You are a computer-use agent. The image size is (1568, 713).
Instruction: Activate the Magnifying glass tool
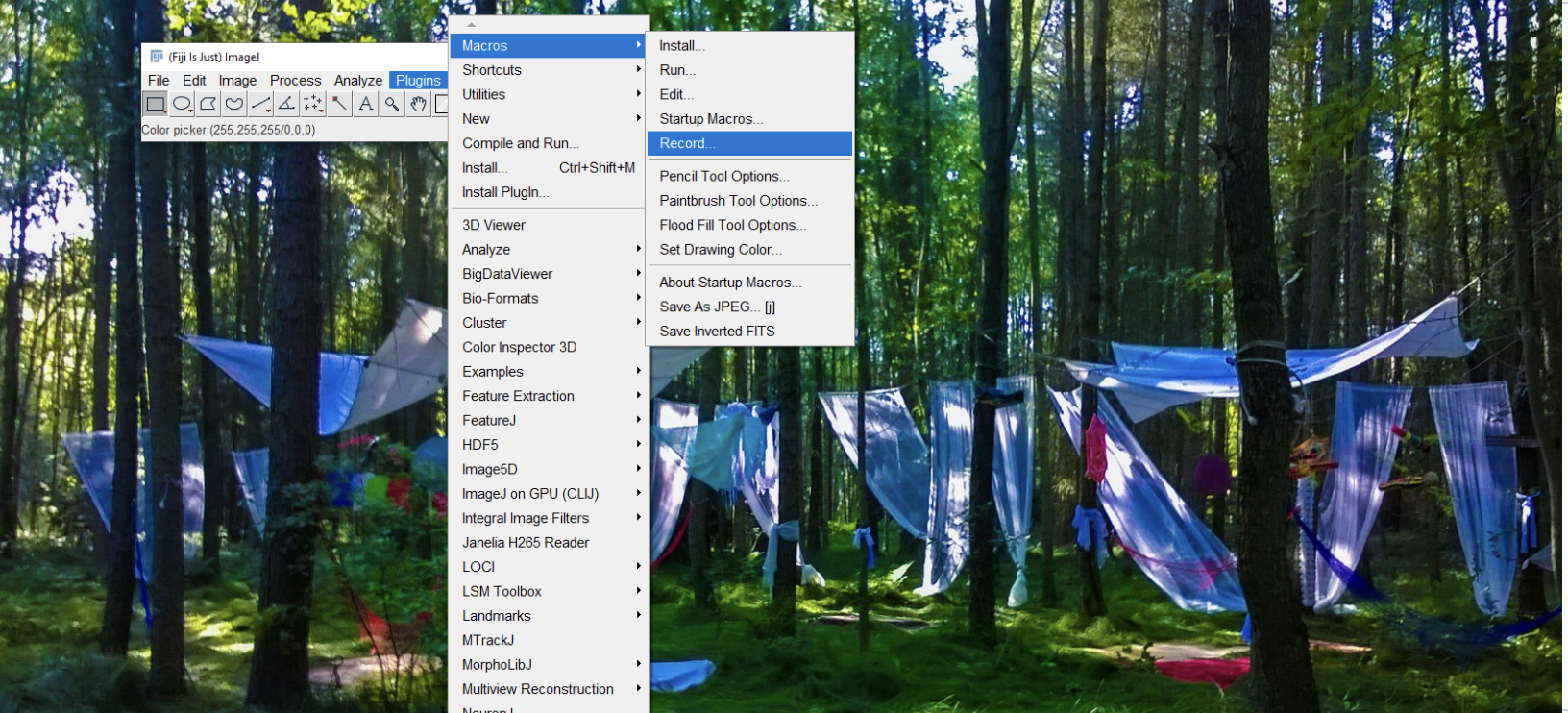coord(392,104)
